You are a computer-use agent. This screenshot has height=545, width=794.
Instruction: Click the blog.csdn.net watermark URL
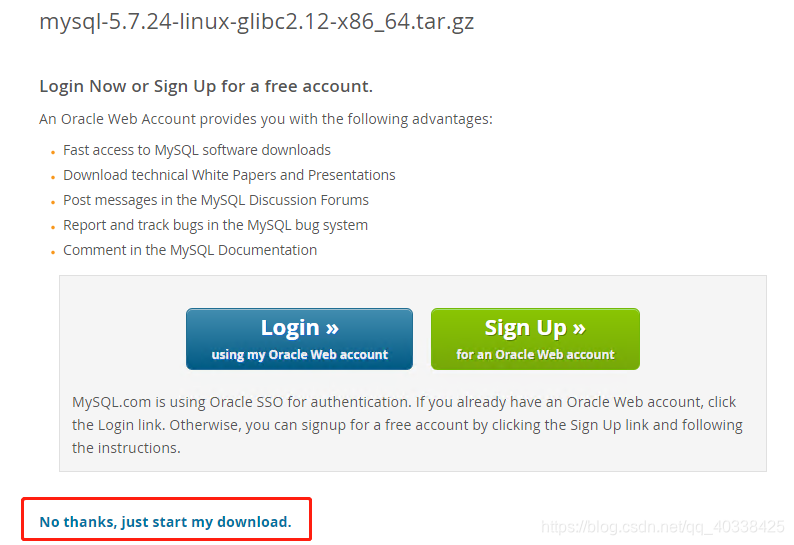click(663, 527)
